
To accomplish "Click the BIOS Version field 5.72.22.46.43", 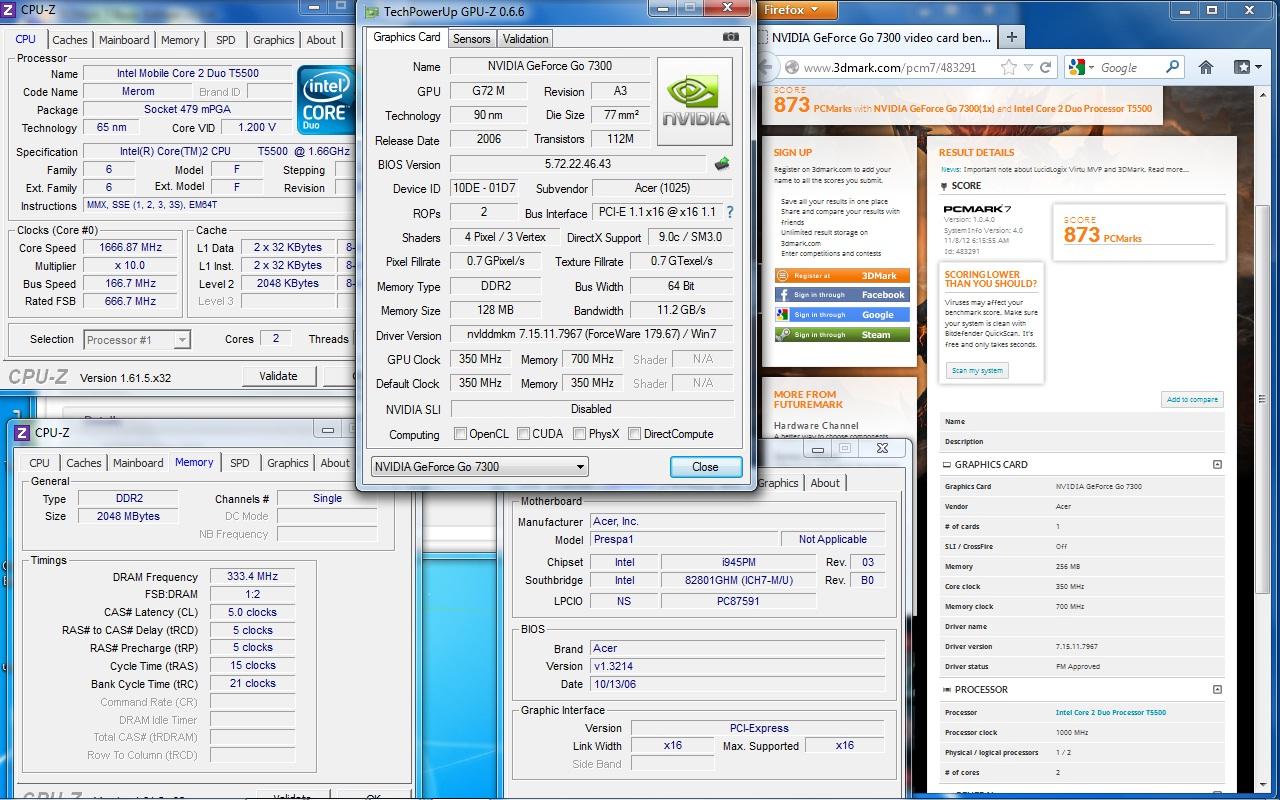I will [580, 164].
